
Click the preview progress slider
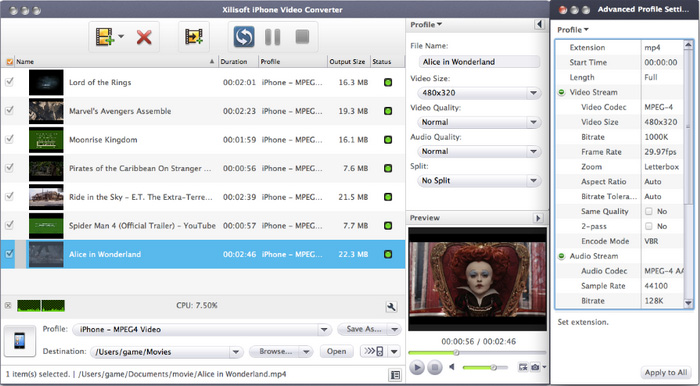click(x=477, y=353)
